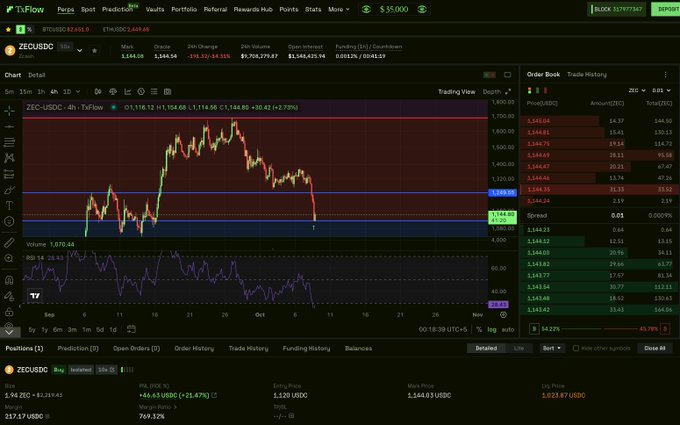Switch chart to Depth view
The width and height of the screenshot is (680, 425).
click(491, 92)
